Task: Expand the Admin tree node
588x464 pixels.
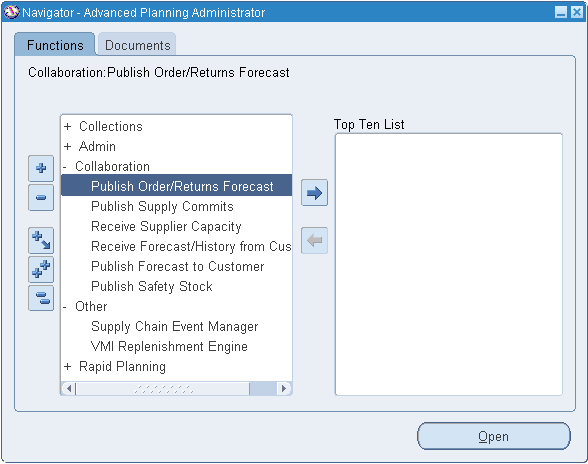Action: tap(68, 146)
